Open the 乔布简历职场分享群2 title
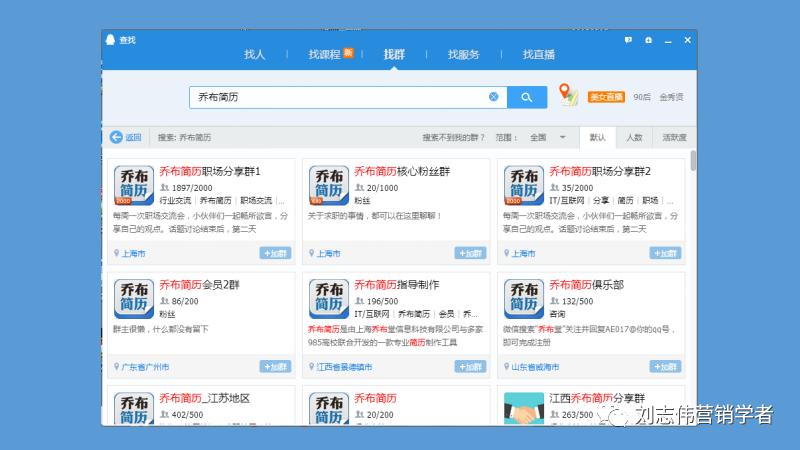Screen dimensions: 800x450 point(600,171)
